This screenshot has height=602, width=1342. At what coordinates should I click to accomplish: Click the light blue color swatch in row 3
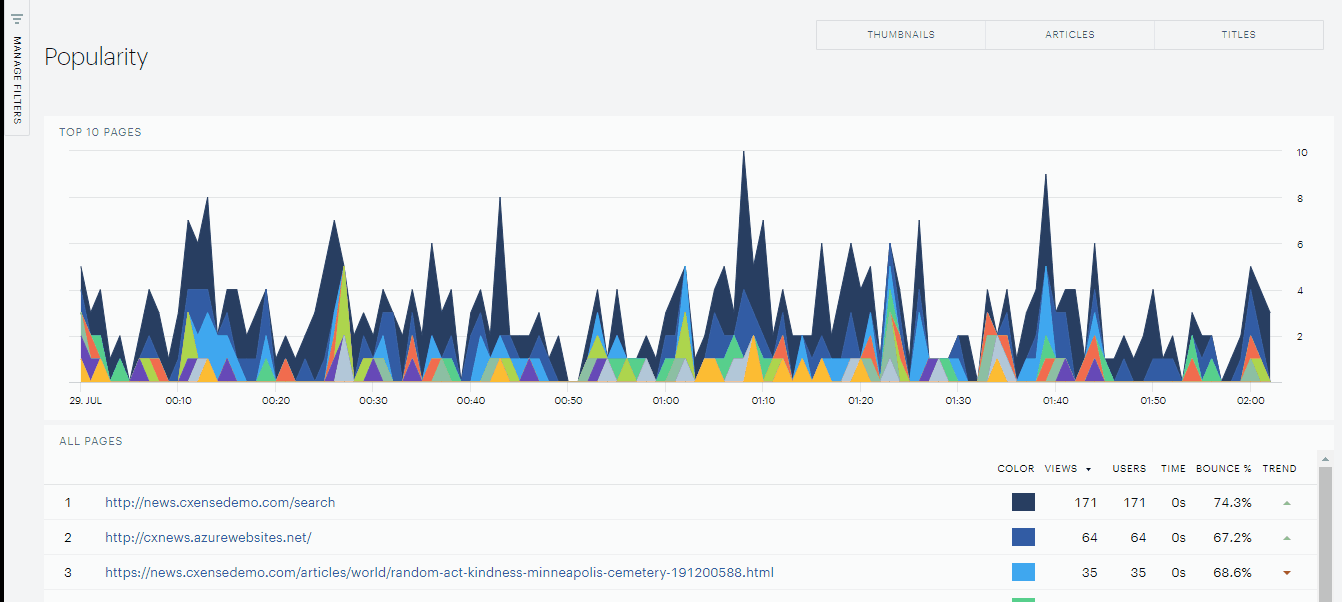coord(1023,572)
